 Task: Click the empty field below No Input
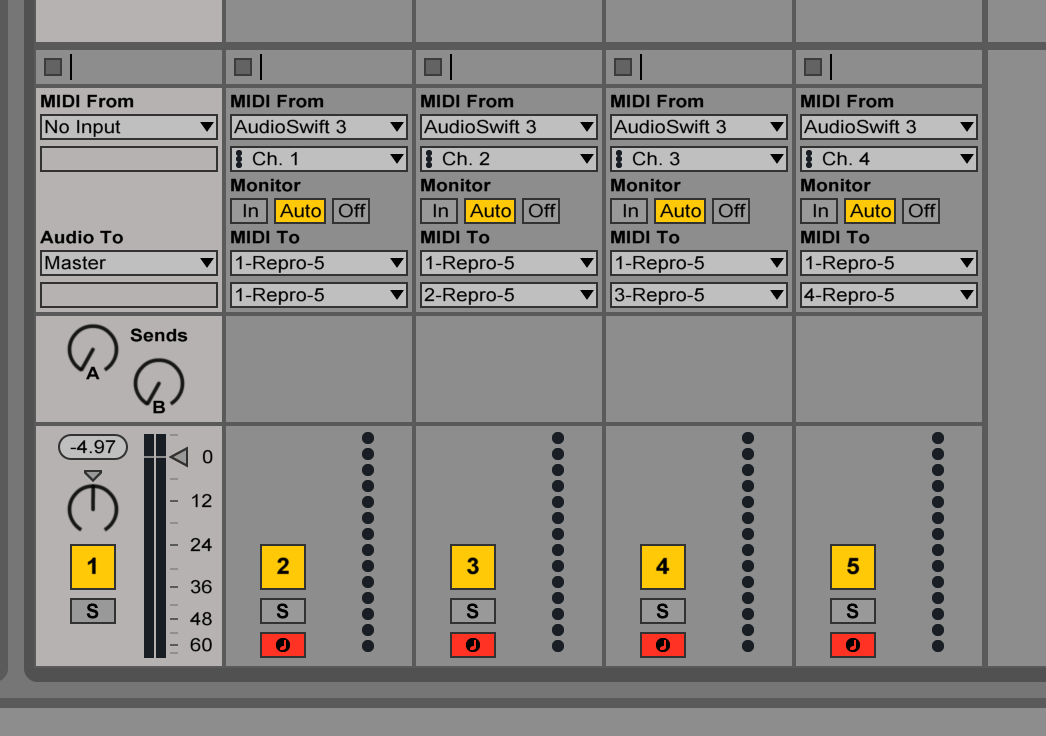(129, 159)
